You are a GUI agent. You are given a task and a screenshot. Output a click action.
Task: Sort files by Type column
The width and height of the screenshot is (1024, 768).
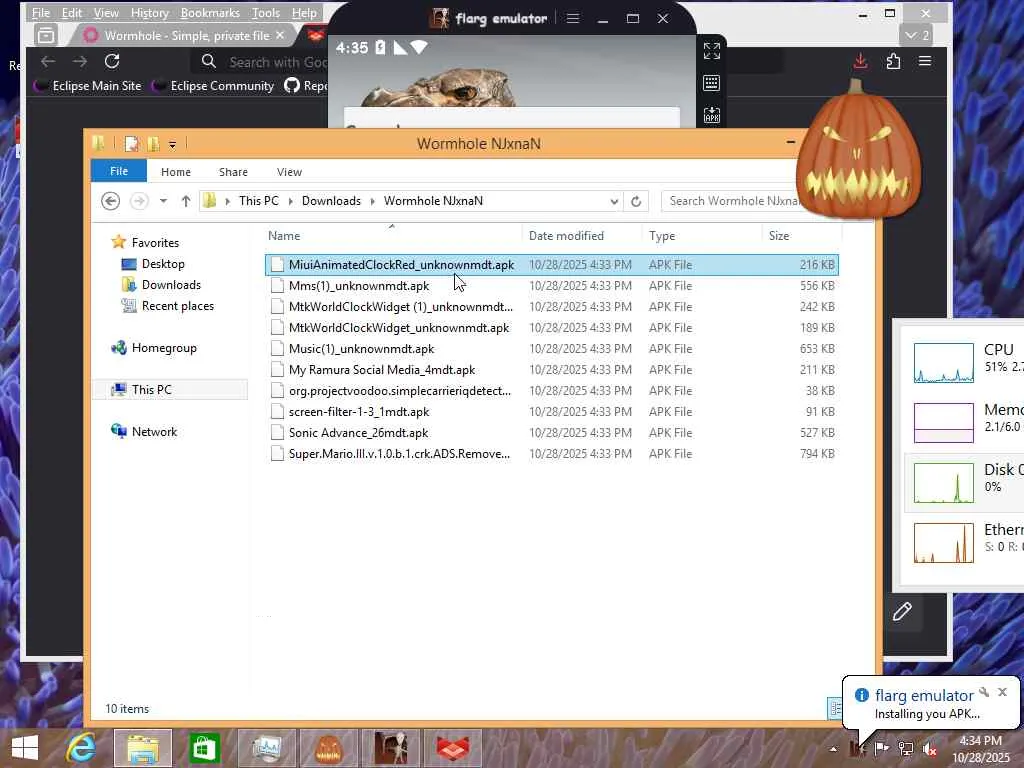[x=702, y=236]
